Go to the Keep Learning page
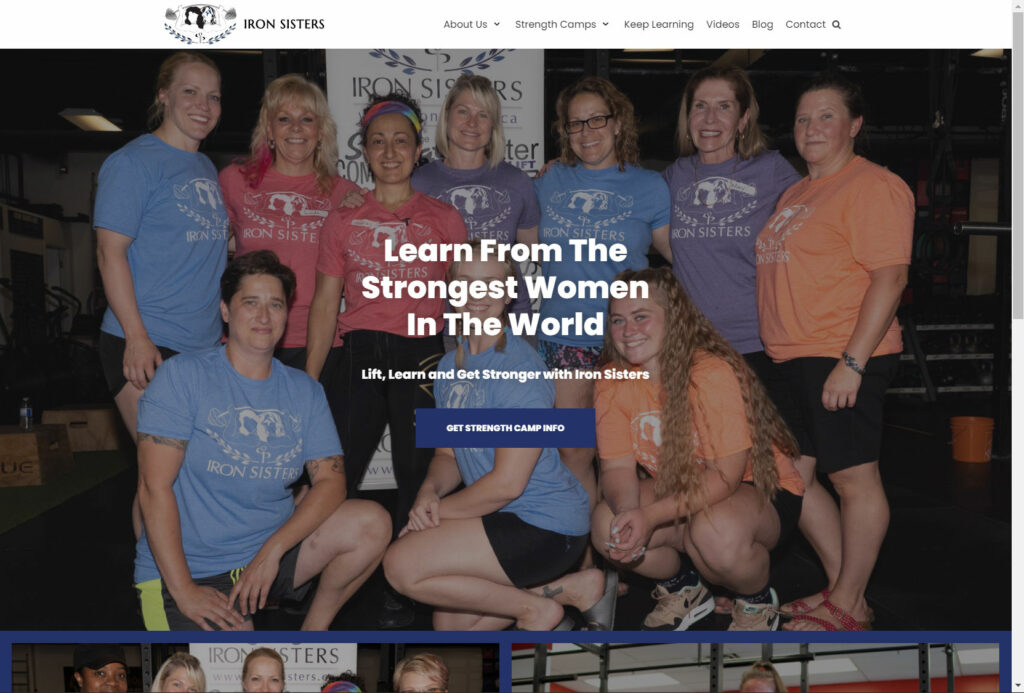 pyautogui.click(x=658, y=24)
